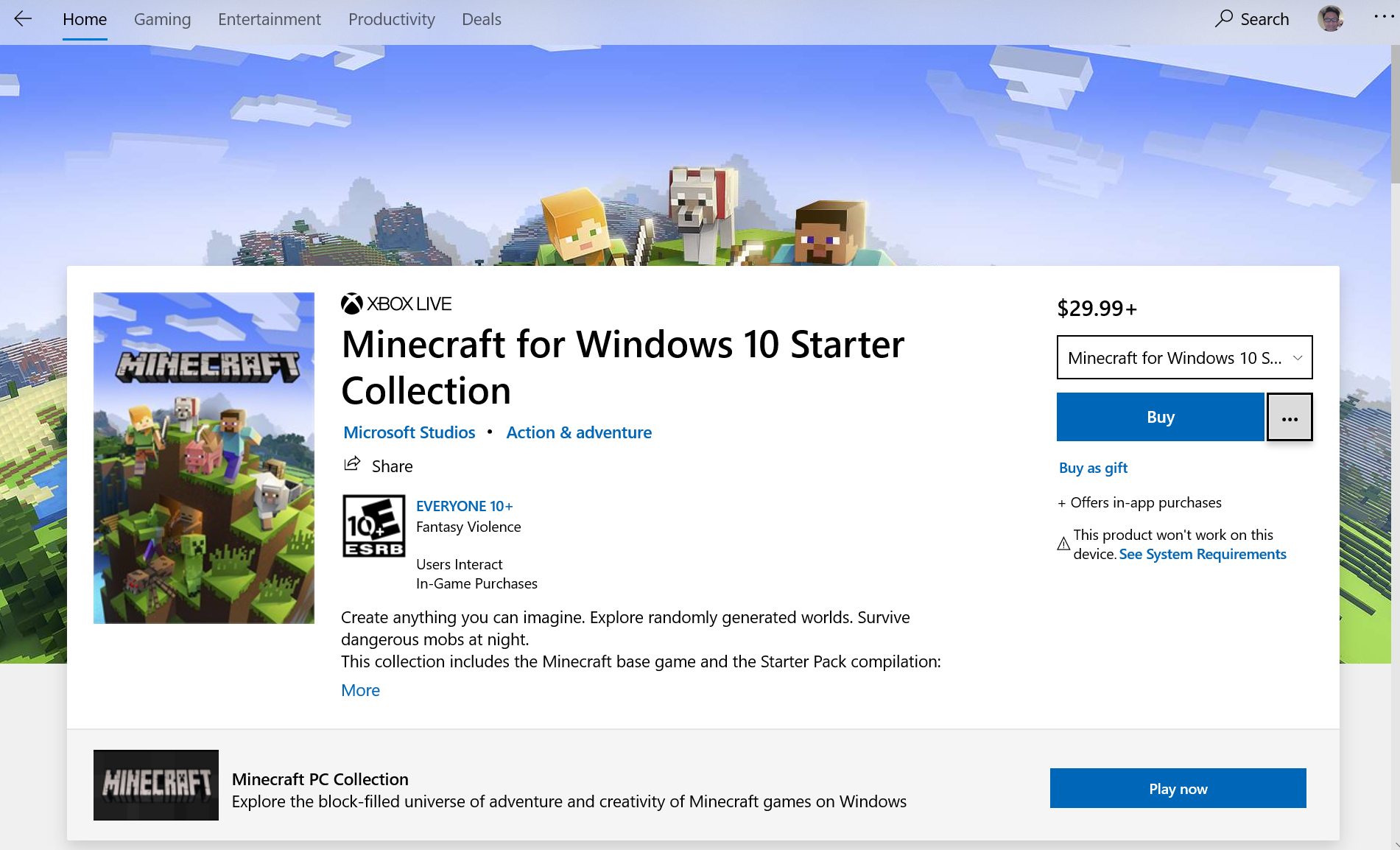Open the top-right ellipsis menu
The width and height of the screenshot is (1400, 850).
click(1382, 17)
